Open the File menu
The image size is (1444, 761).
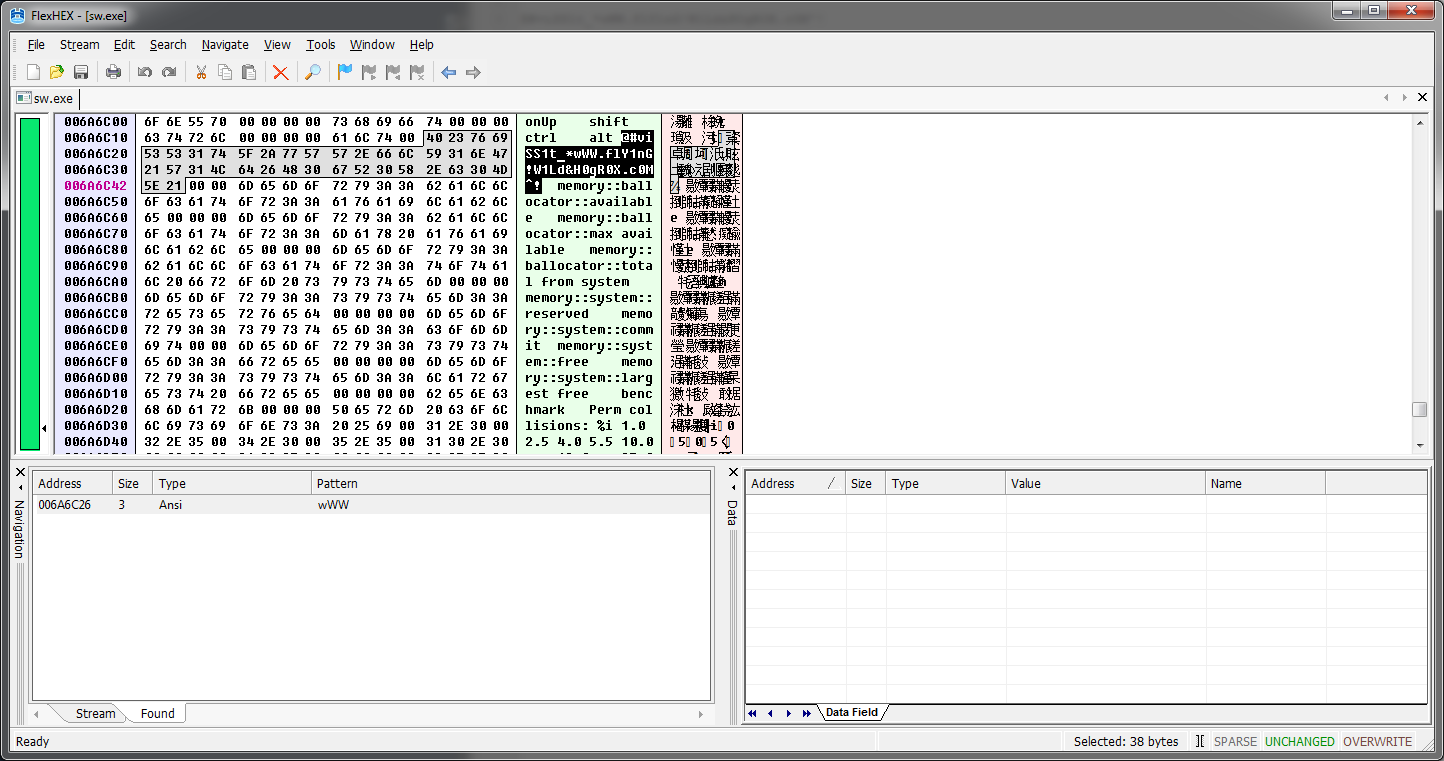36,44
